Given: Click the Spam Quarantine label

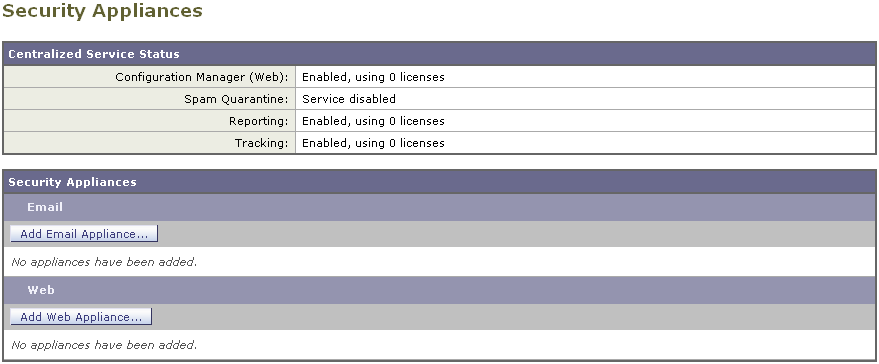Looking at the screenshot, I should coord(236,99).
